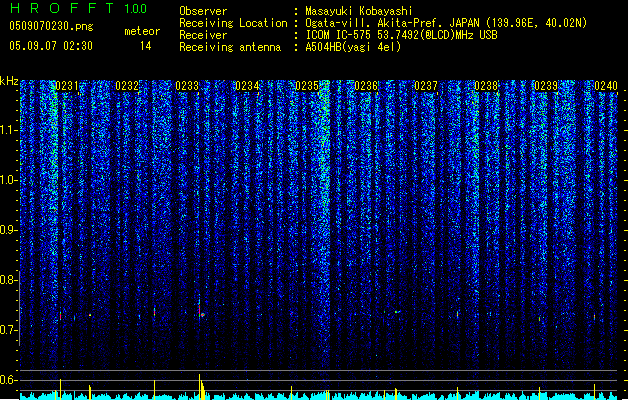The width and height of the screenshot is (629, 400).
Task: Click observer name Masayuki Kobayashi
Action: (359, 11)
